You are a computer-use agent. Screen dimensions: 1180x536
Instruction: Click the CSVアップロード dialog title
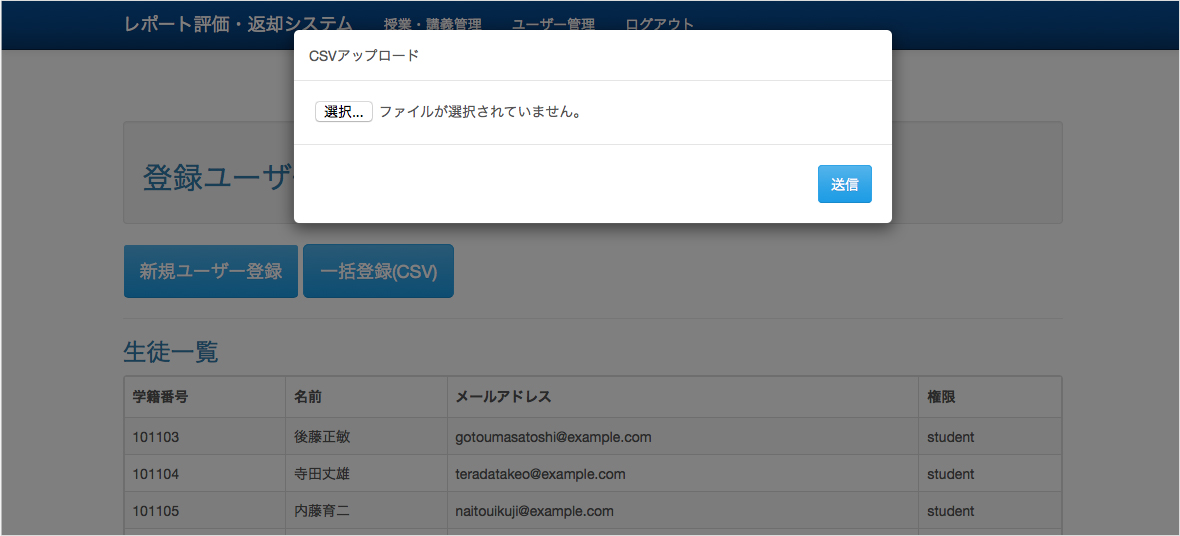(364, 56)
